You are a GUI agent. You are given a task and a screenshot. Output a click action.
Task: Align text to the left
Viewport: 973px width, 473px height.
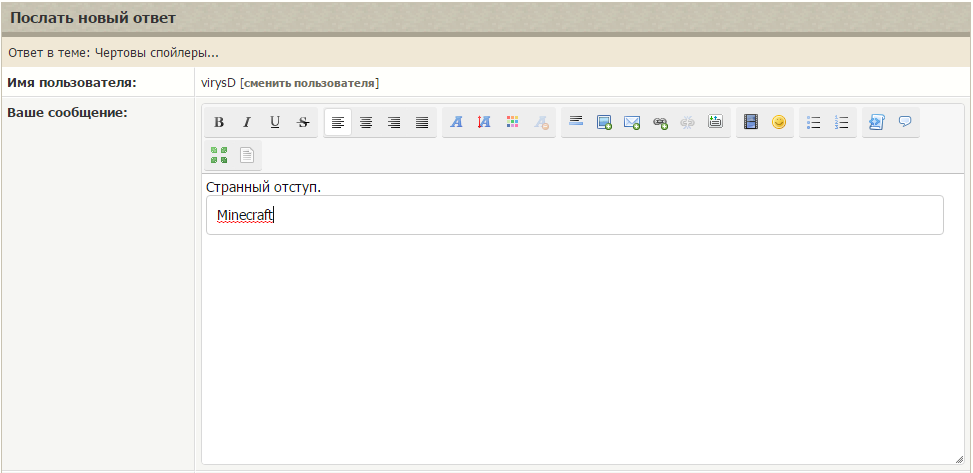338,122
